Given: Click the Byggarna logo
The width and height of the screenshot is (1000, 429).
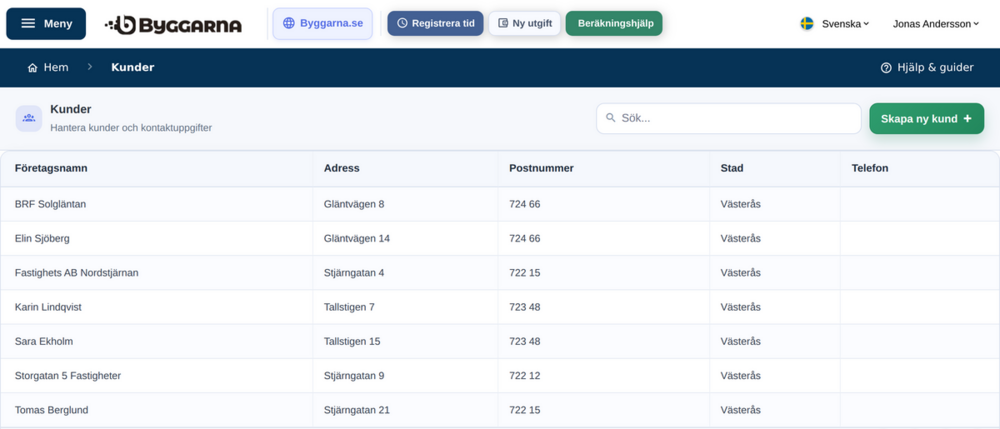Looking at the screenshot, I should (173, 24).
